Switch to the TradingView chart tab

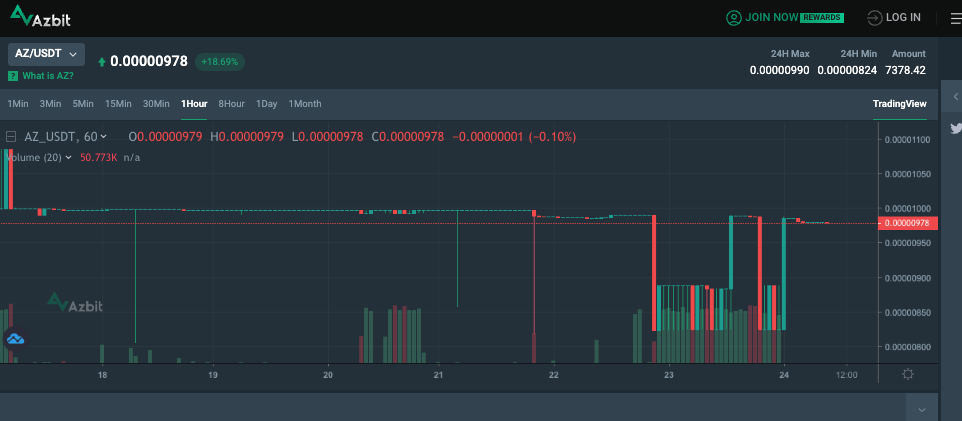point(899,104)
